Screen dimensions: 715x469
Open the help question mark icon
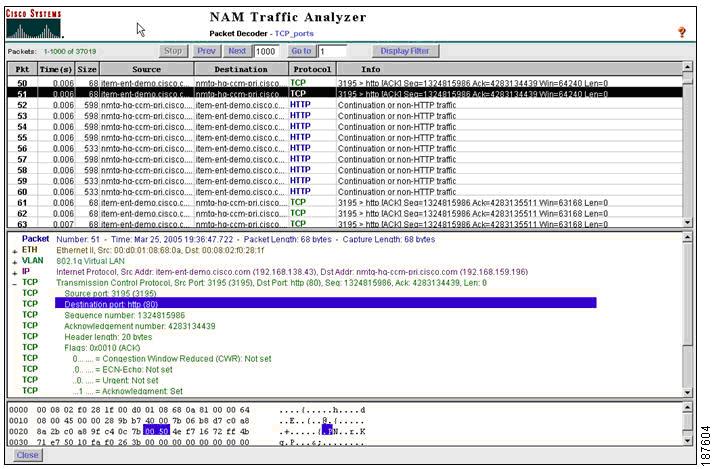(682, 32)
